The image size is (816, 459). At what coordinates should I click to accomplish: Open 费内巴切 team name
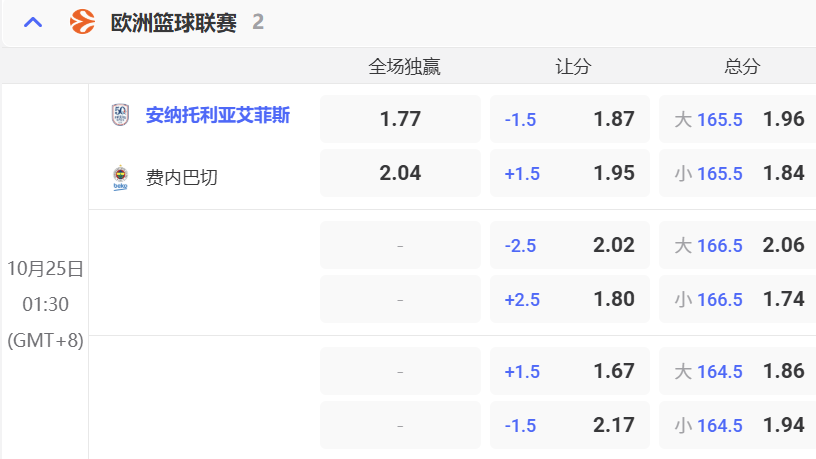pos(181,178)
